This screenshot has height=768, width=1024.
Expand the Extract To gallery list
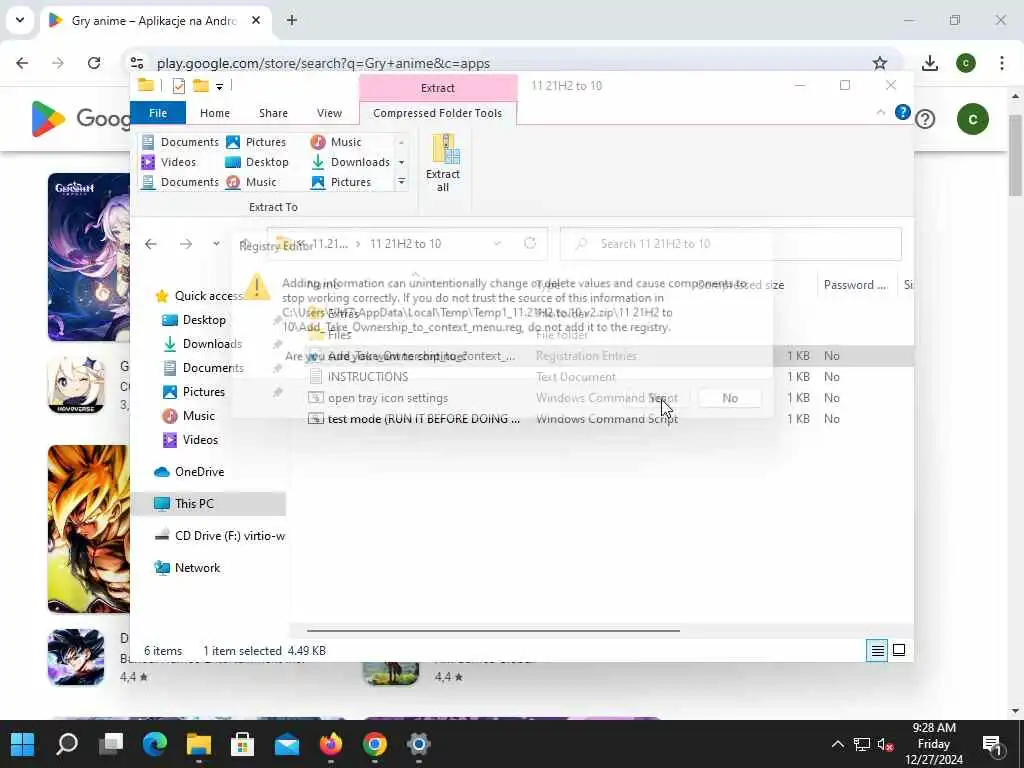[402, 182]
